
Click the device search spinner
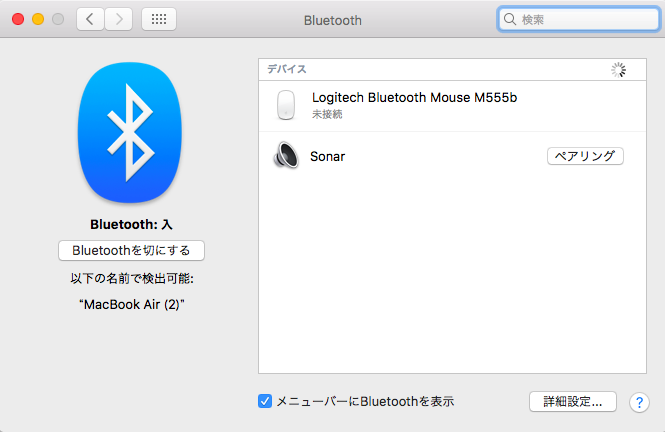[x=618, y=70]
